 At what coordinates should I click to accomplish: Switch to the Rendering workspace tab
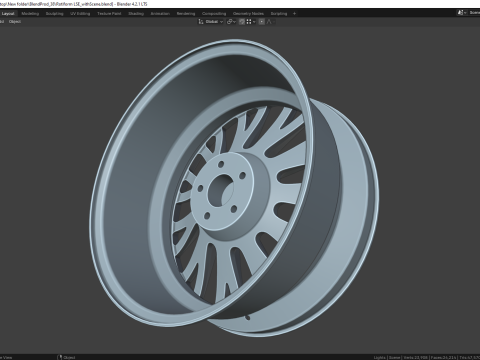pyautogui.click(x=186, y=14)
